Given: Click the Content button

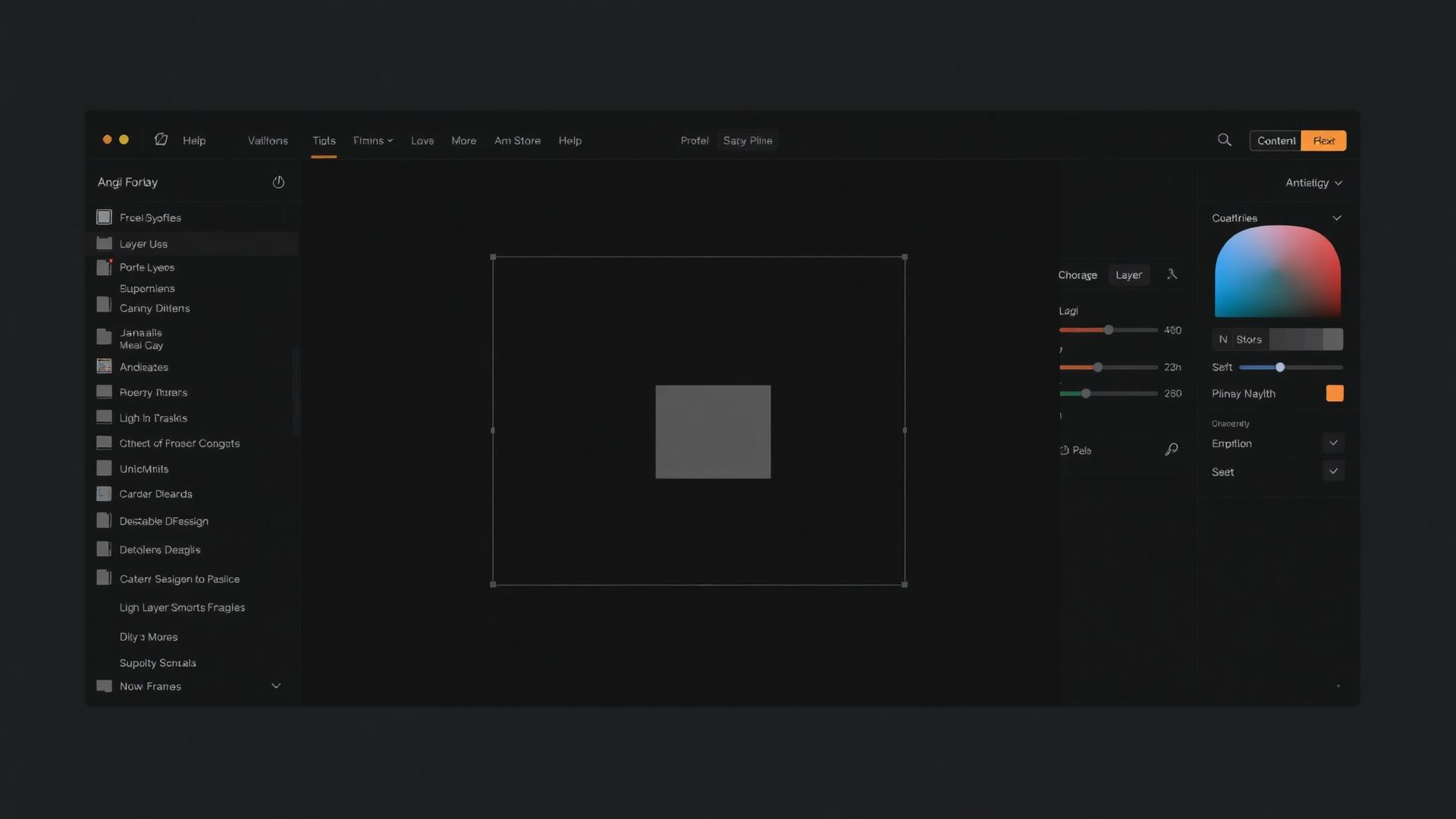Looking at the screenshot, I should pyautogui.click(x=1276, y=140).
